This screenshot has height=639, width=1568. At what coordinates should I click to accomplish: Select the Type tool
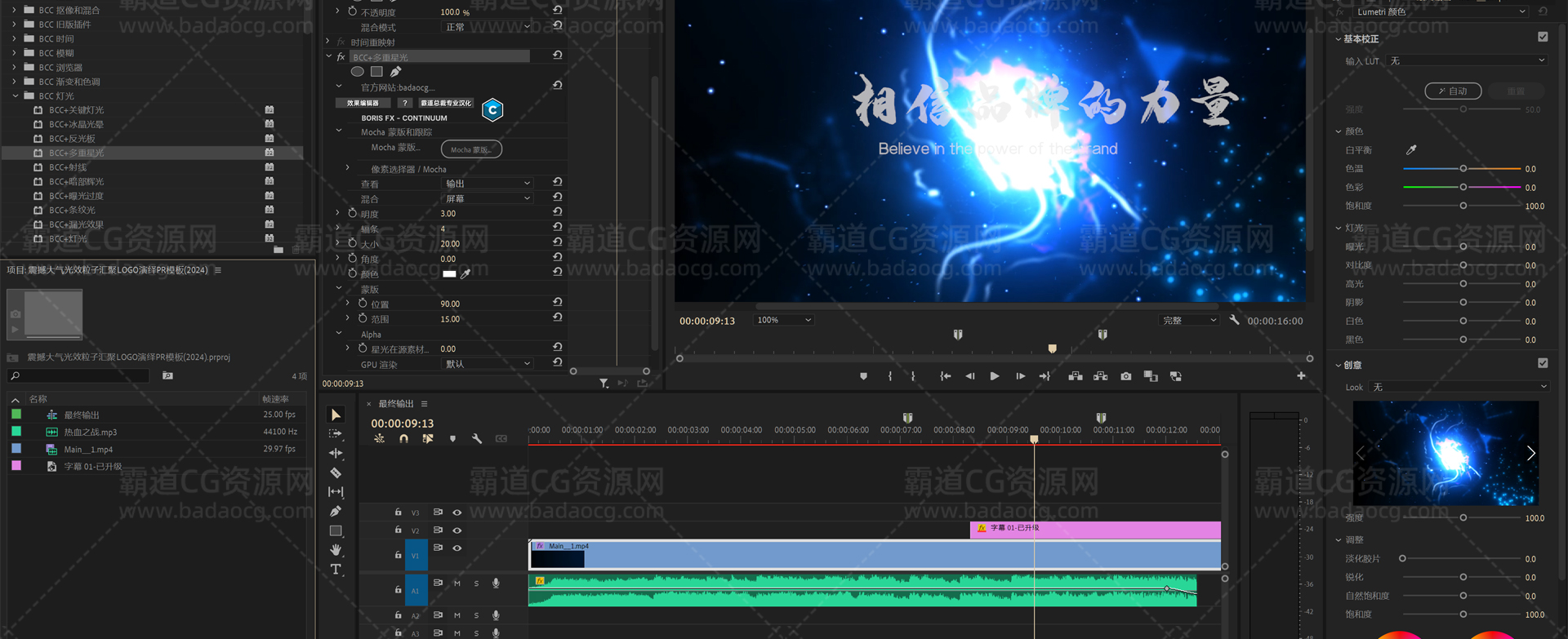[336, 570]
